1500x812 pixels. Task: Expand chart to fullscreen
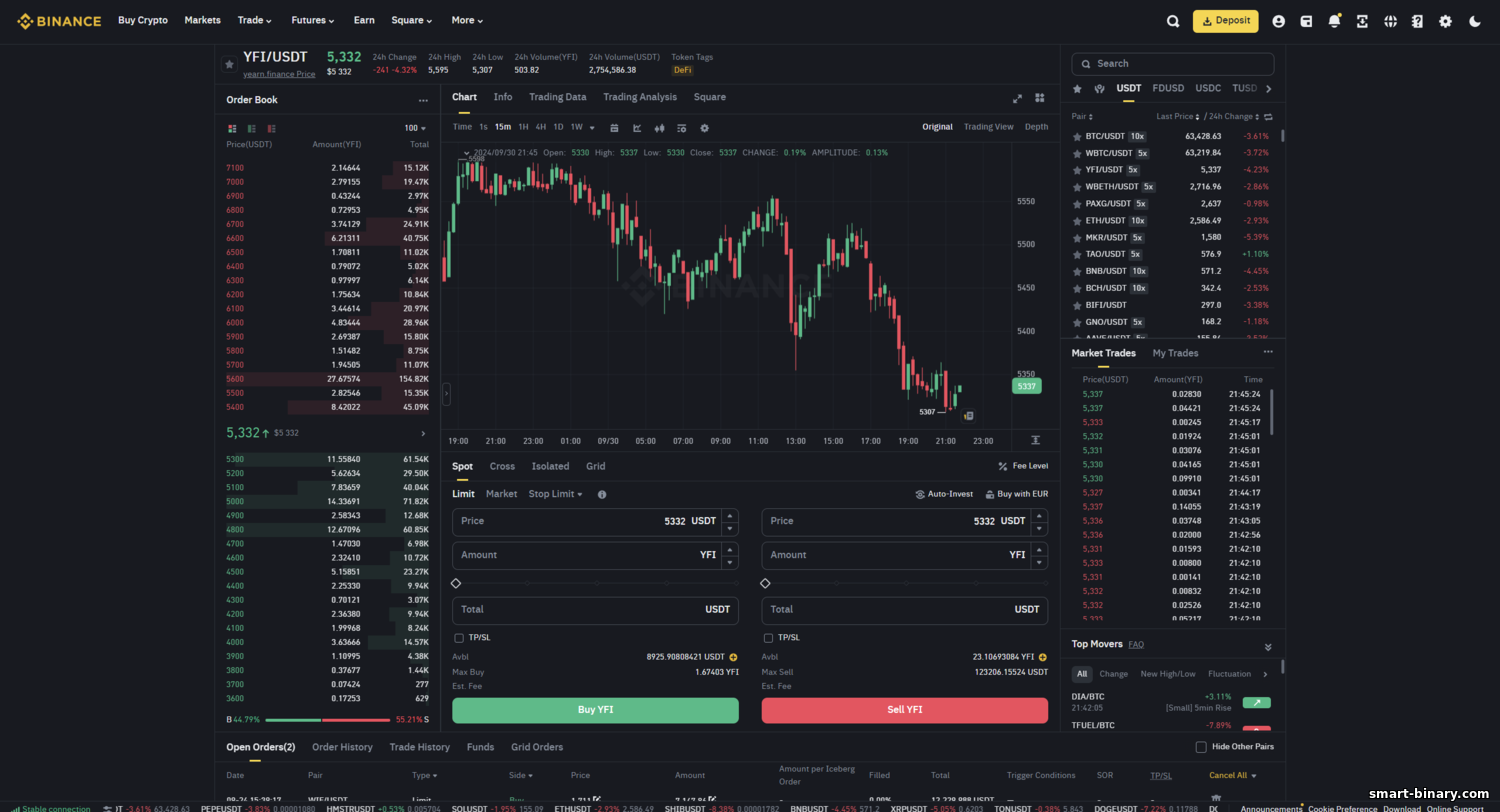(1018, 98)
